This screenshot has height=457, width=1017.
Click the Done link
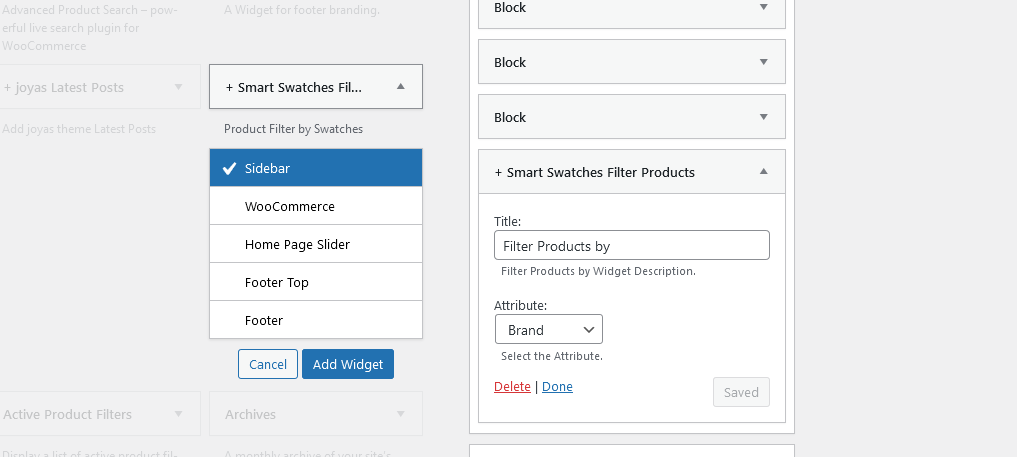(x=557, y=386)
